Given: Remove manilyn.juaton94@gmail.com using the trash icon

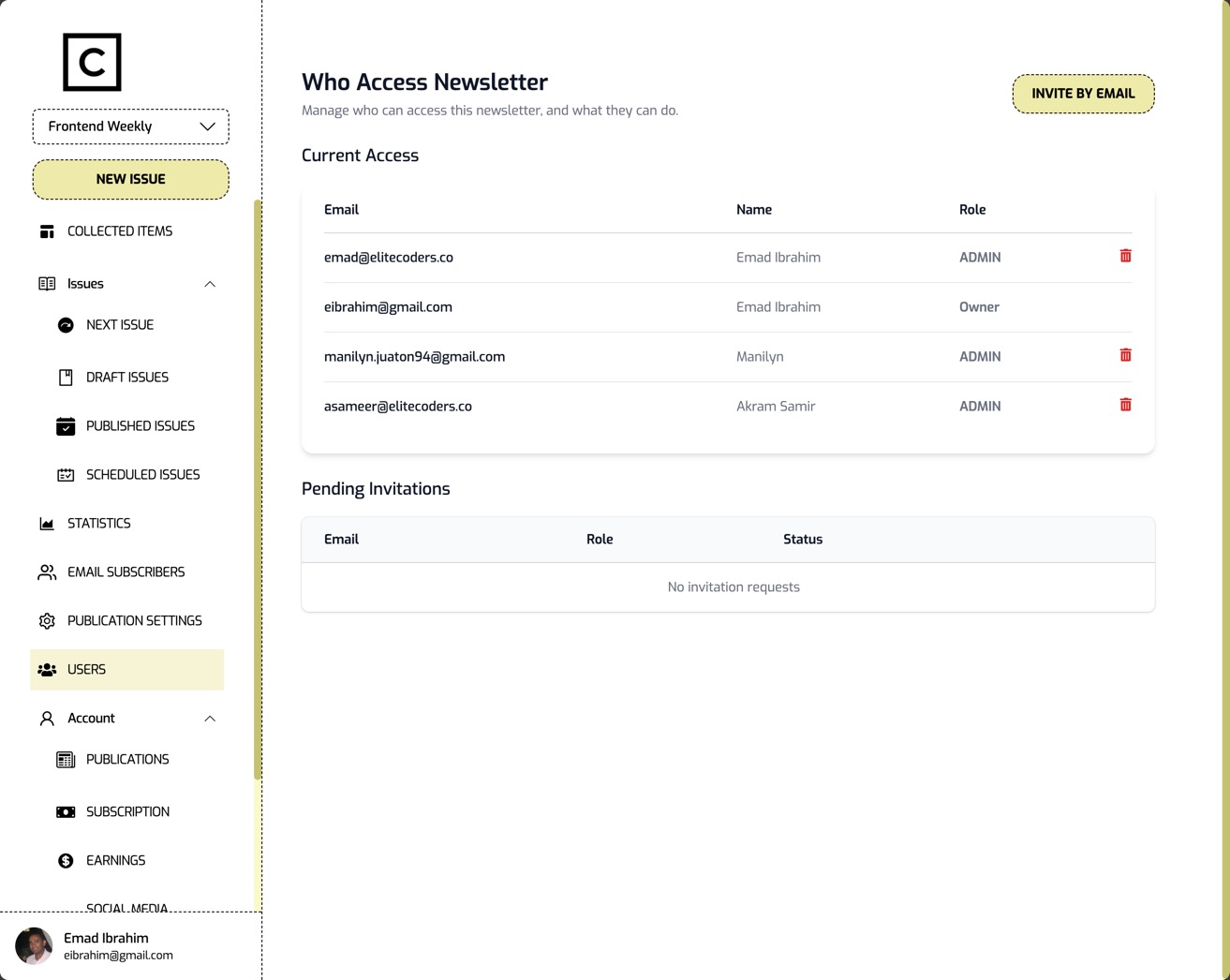Looking at the screenshot, I should (x=1125, y=355).
